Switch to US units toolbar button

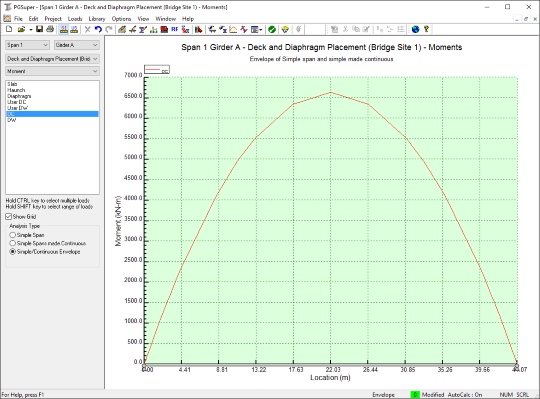pyautogui.click(x=74, y=29)
